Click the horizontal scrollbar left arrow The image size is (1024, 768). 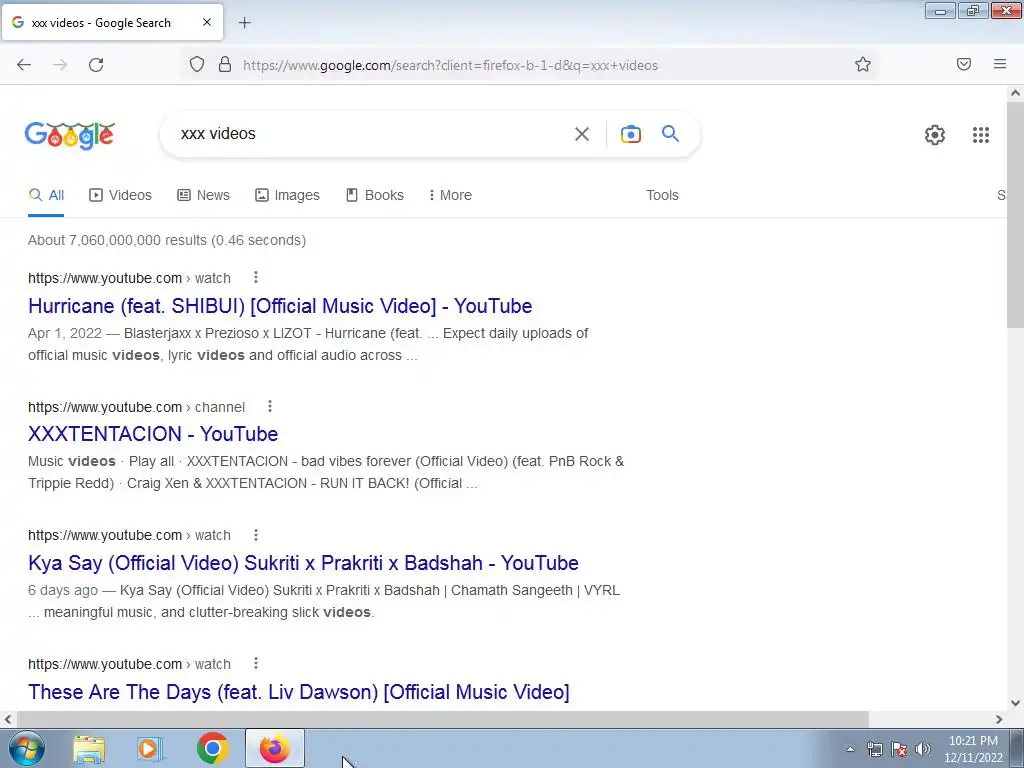click(x=8, y=719)
